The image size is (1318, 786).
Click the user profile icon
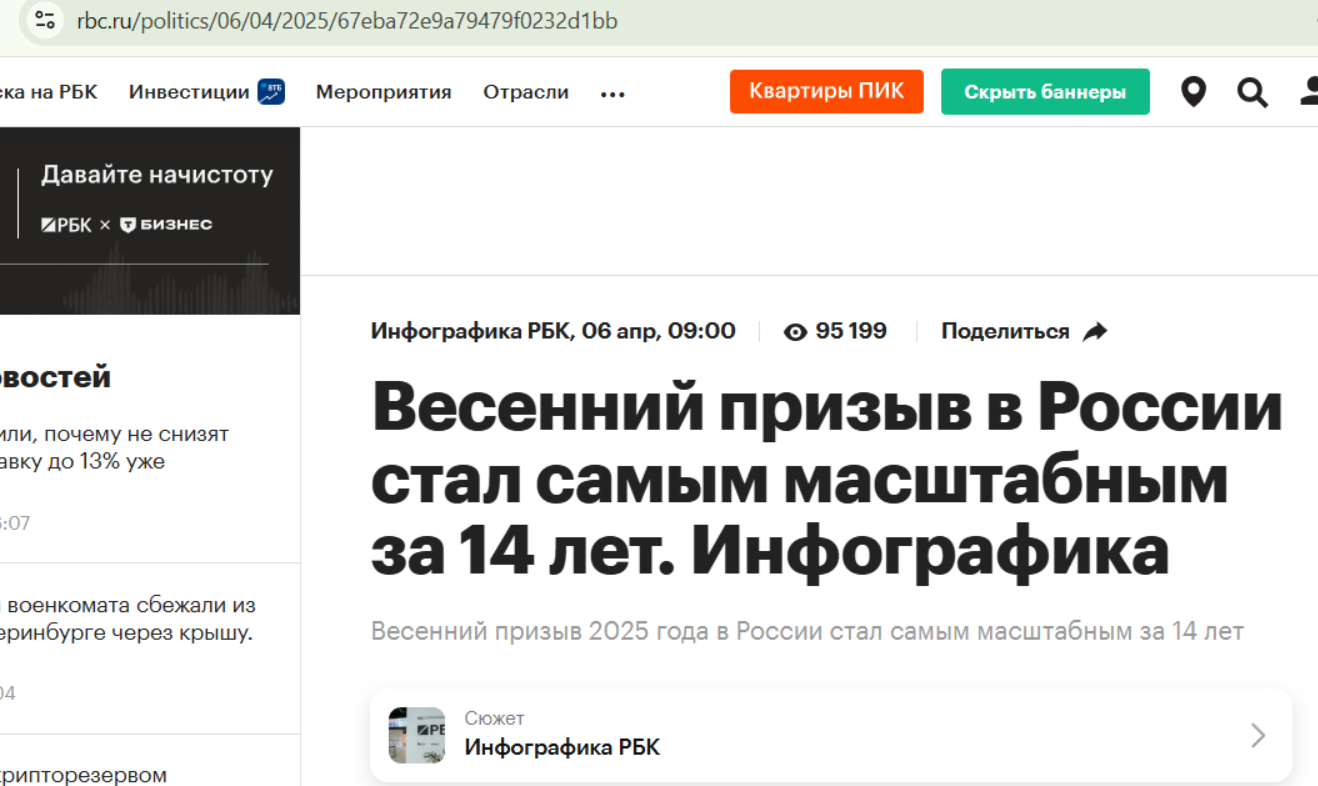[1309, 92]
